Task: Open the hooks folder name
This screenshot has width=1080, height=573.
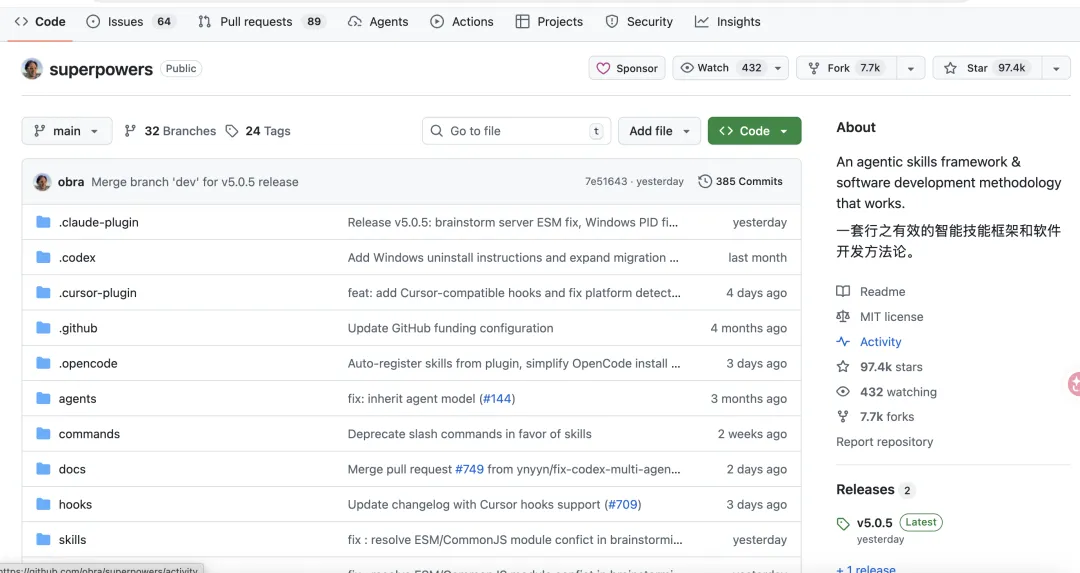Action: tap(75, 504)
